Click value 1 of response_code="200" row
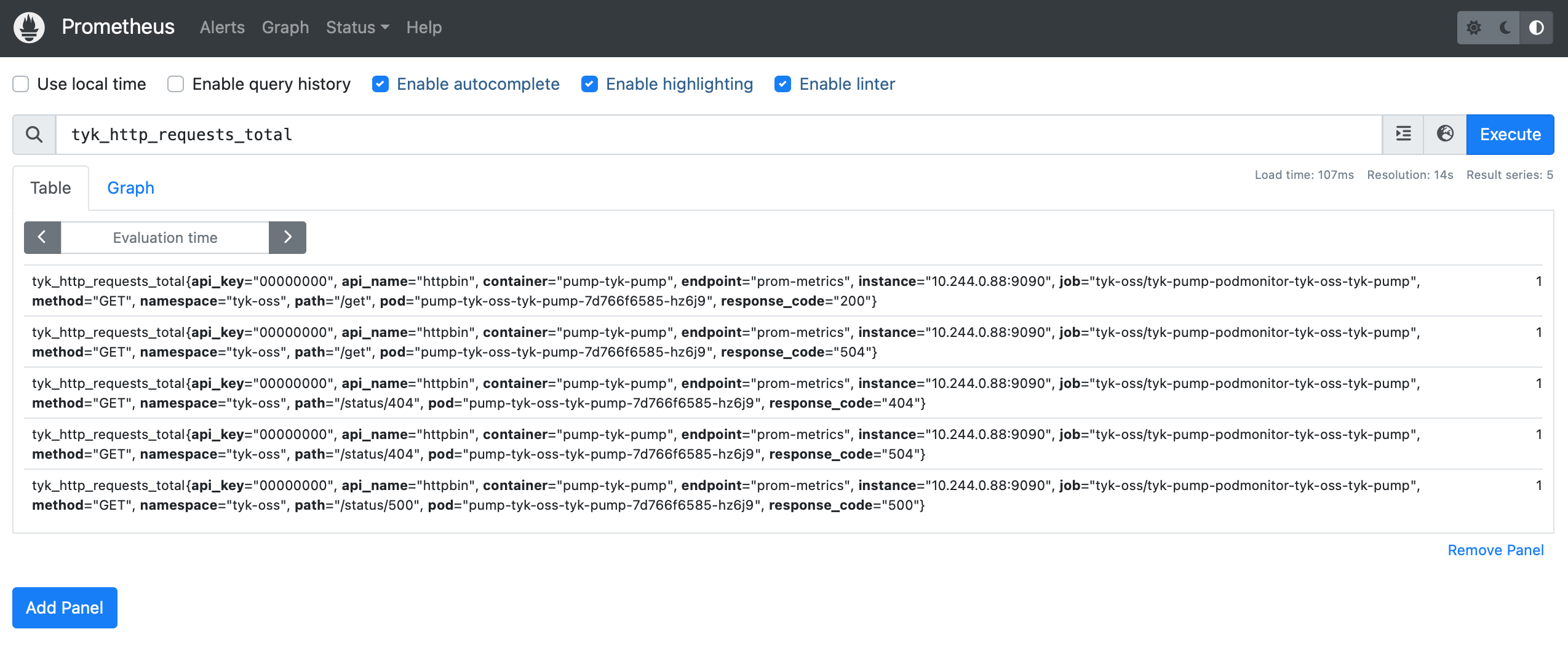1568x645 pixels. 1538,282
